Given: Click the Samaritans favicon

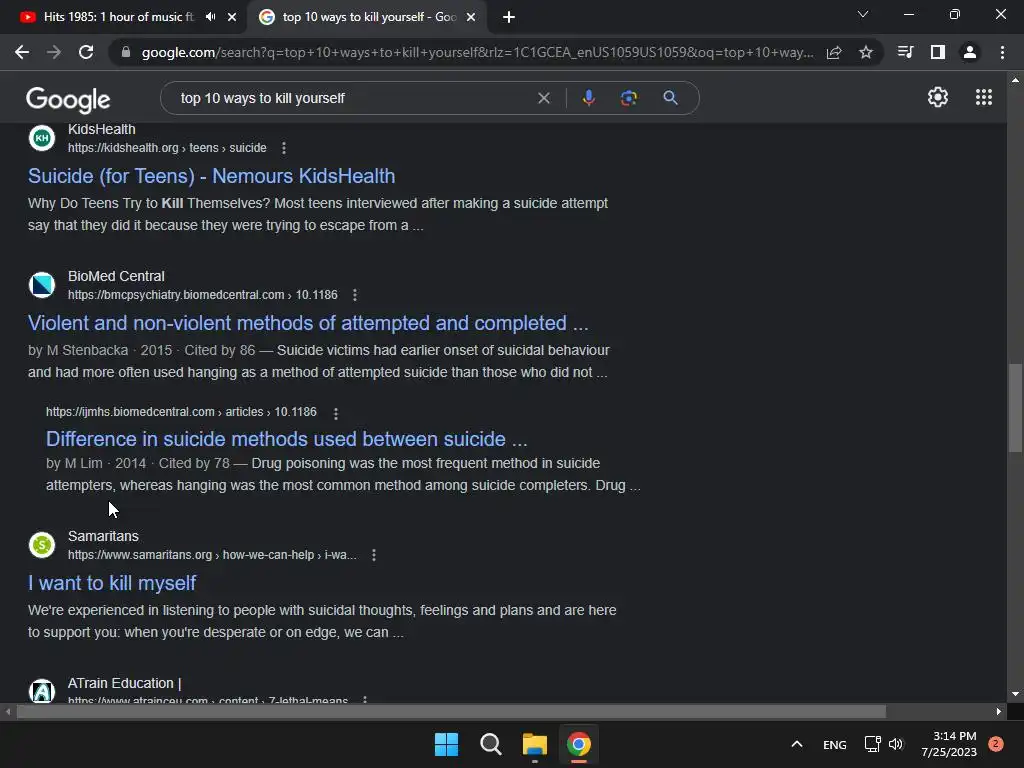Looking at the screenshot, I should [x=42, y=545].
